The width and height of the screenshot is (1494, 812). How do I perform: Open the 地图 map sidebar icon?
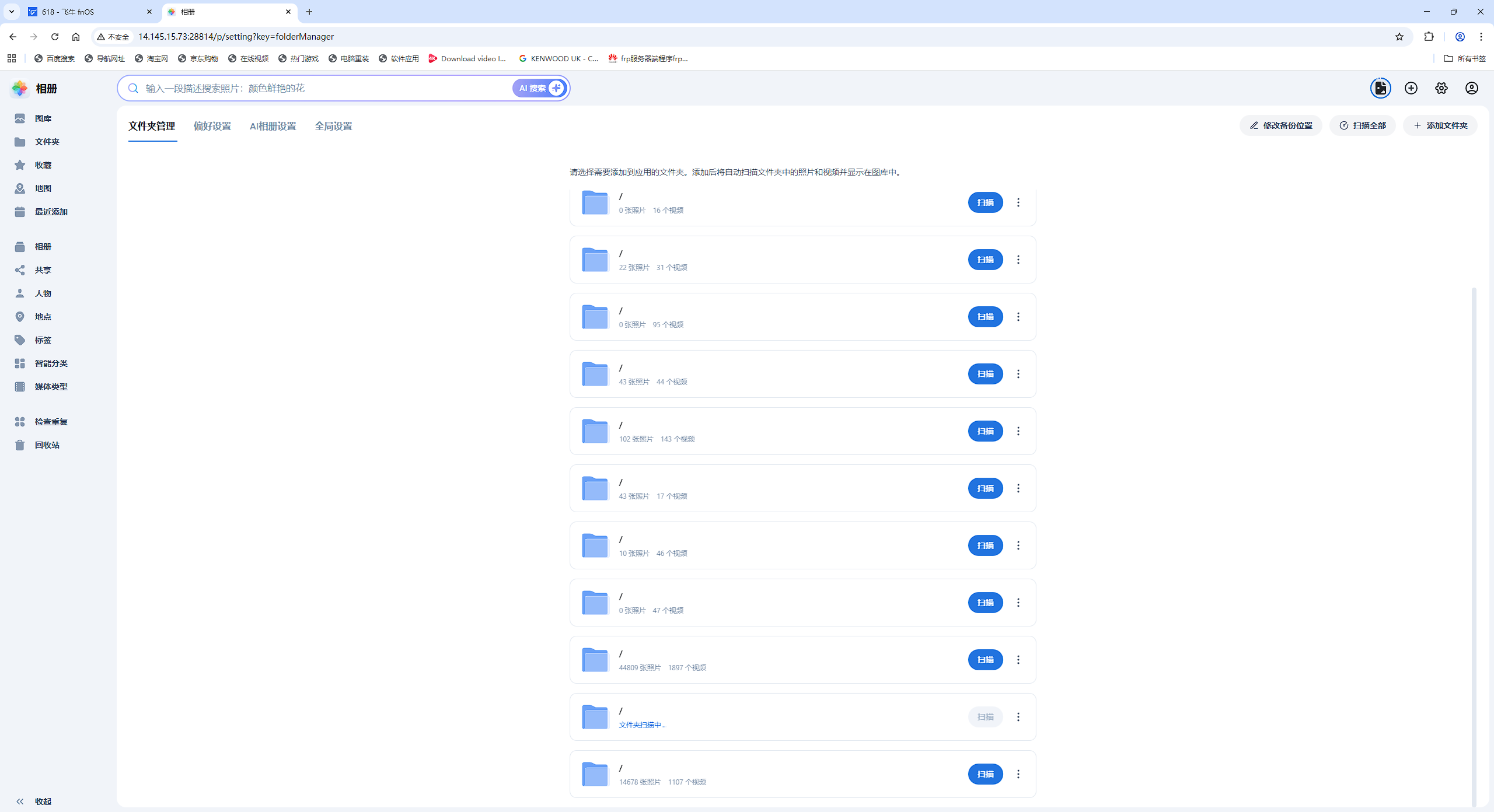tap(20, 188)
